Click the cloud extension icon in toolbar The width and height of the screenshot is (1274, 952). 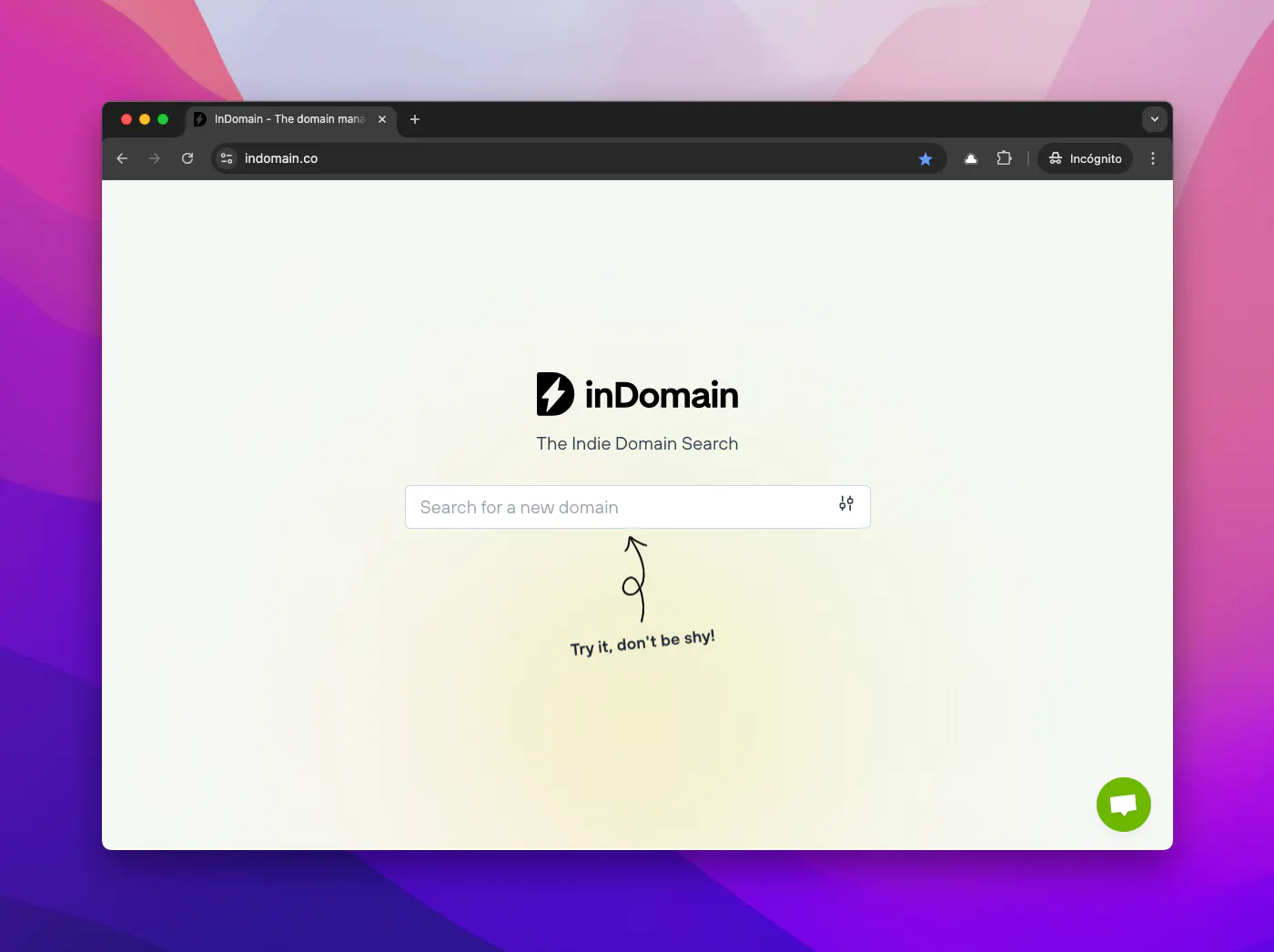[x=971, y=158]
